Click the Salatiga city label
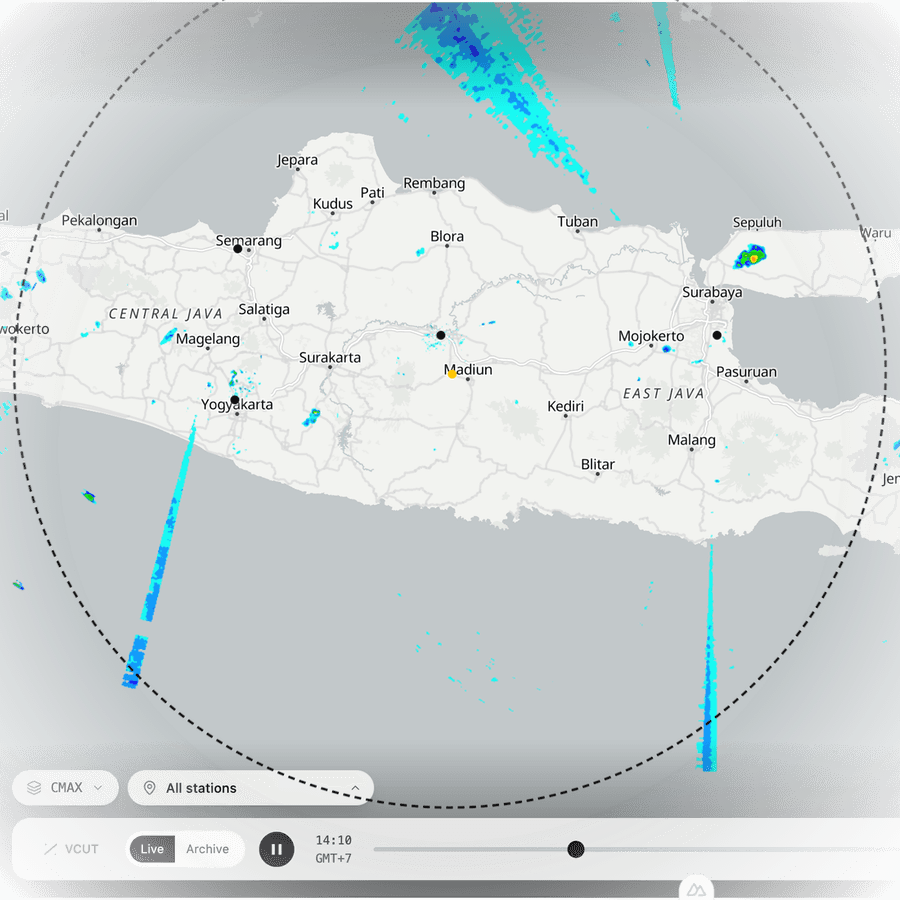900x900 pixels. pyautogui.click(x=264, y=309)
